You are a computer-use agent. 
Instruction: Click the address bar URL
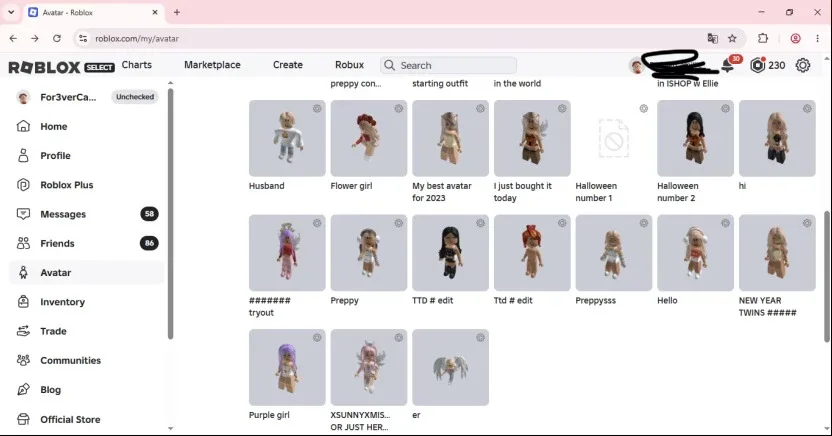click(137, 38)
